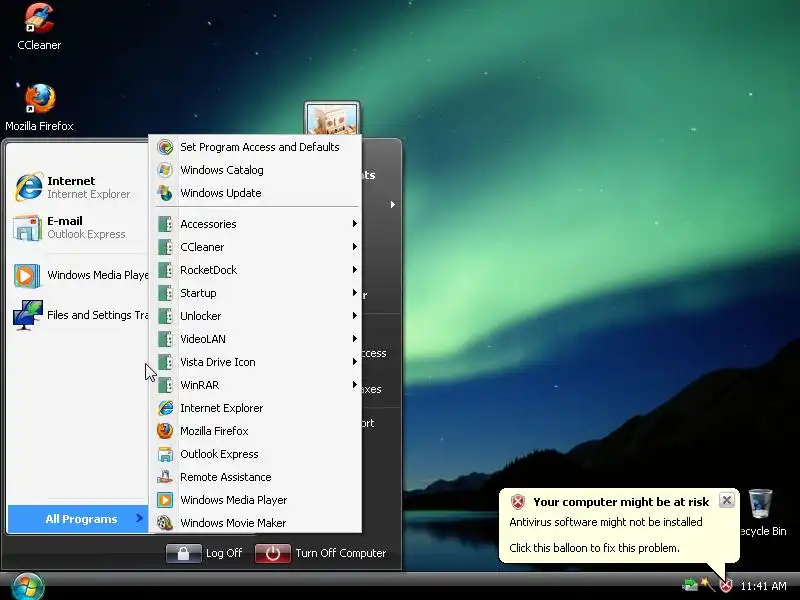This screenshot has height=600, width=800.
Task: Select Set Program Access and Defaults entry
Action: point(257,147)
